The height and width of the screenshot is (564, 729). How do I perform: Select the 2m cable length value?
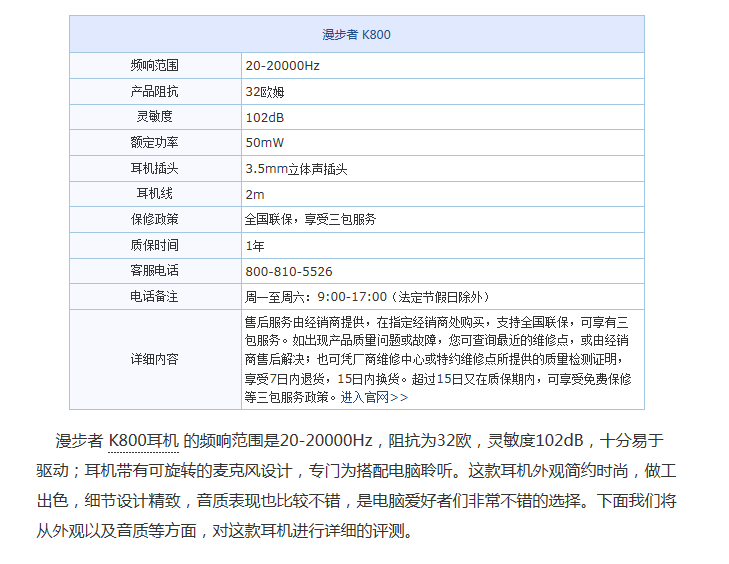point(255,194)
